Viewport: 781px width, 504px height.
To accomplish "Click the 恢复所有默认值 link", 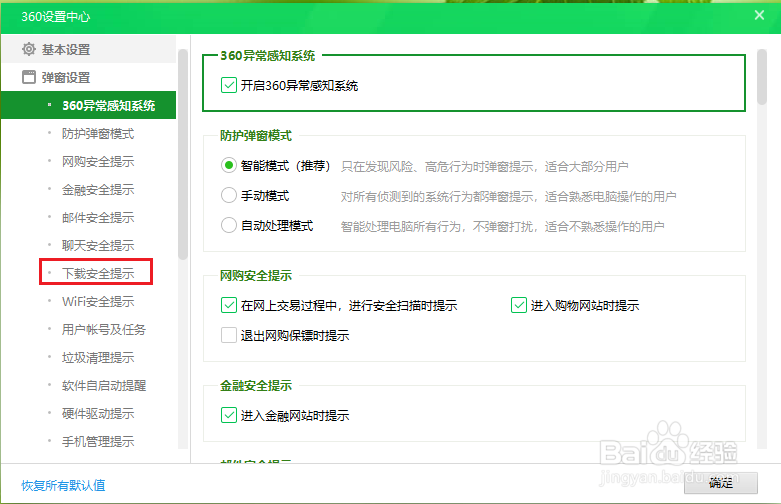I will point(63,485).
